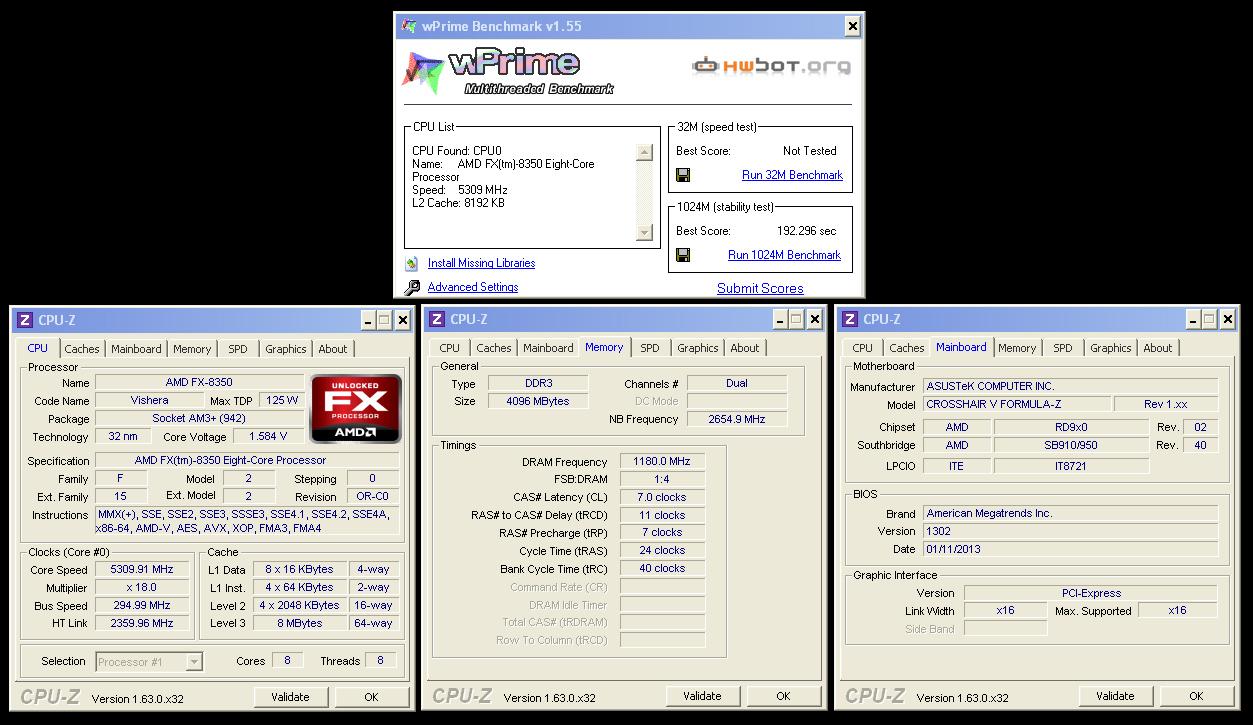Open Graphics tab in left CPU-Z window
Viewport: 1253px width, 725px height.
pos(285,349)
